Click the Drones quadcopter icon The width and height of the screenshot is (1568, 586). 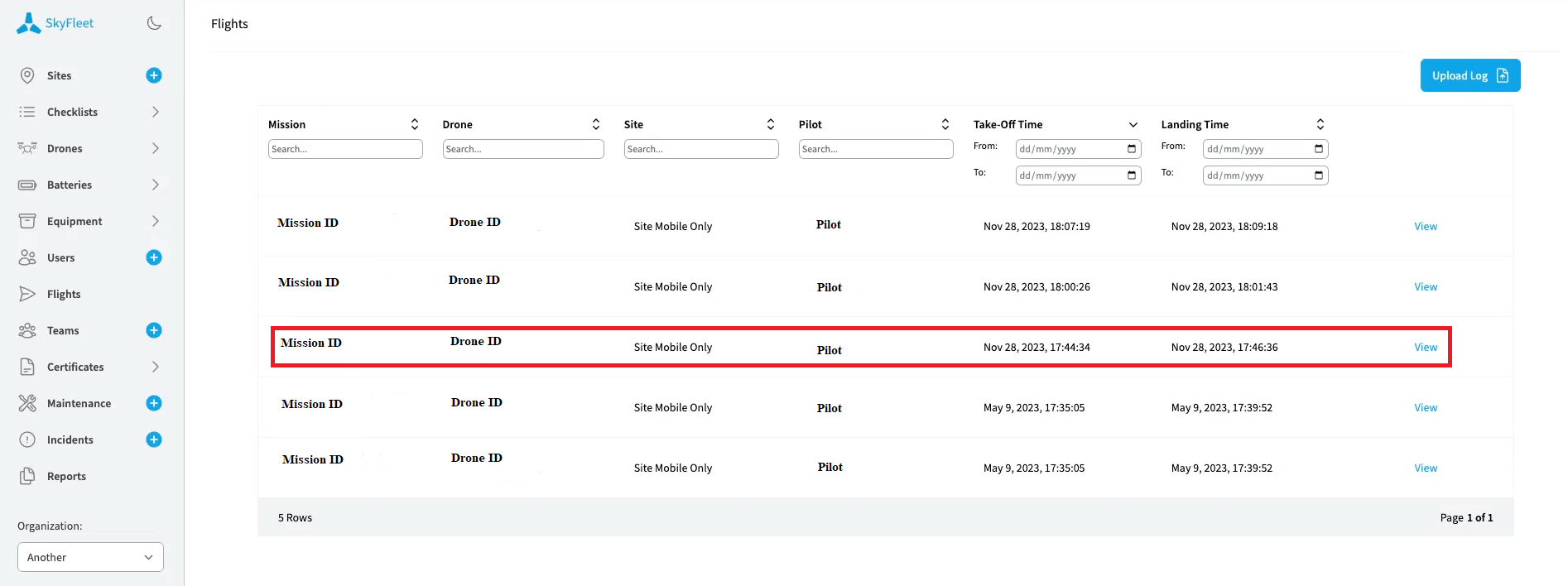click(x=27, y=148)
